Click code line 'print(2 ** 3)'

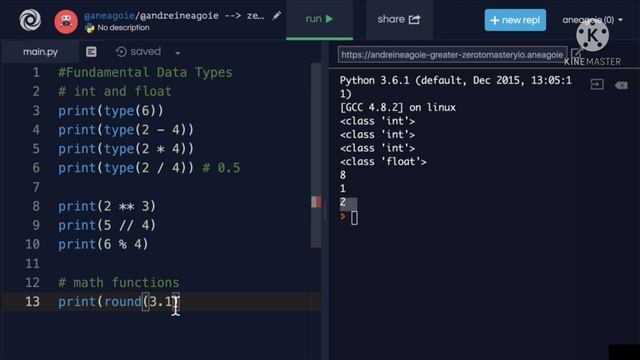click(107, 206)
